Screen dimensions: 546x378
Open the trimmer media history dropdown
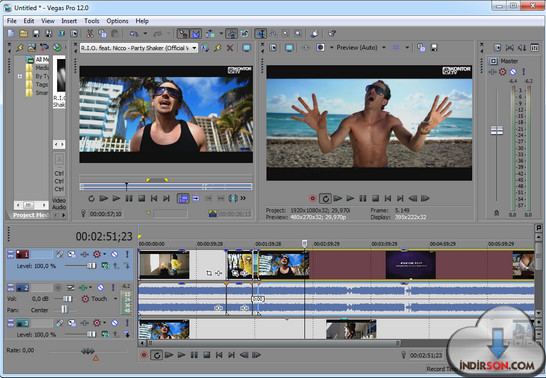[x=194, y=48]
